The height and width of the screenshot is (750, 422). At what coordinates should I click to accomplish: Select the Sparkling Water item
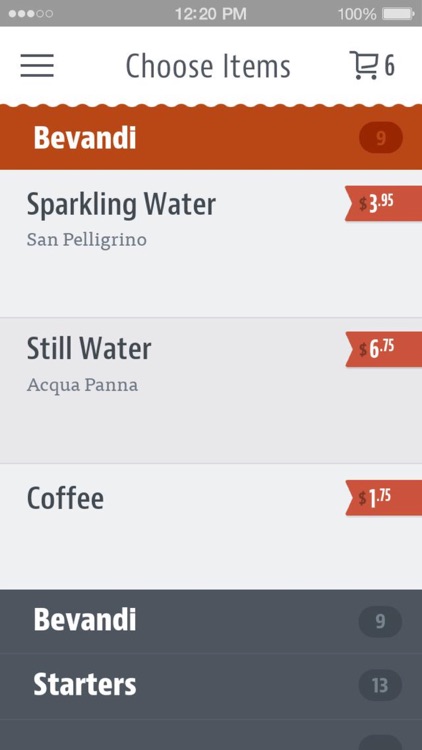pyautogui.click(x=211, y=243)
